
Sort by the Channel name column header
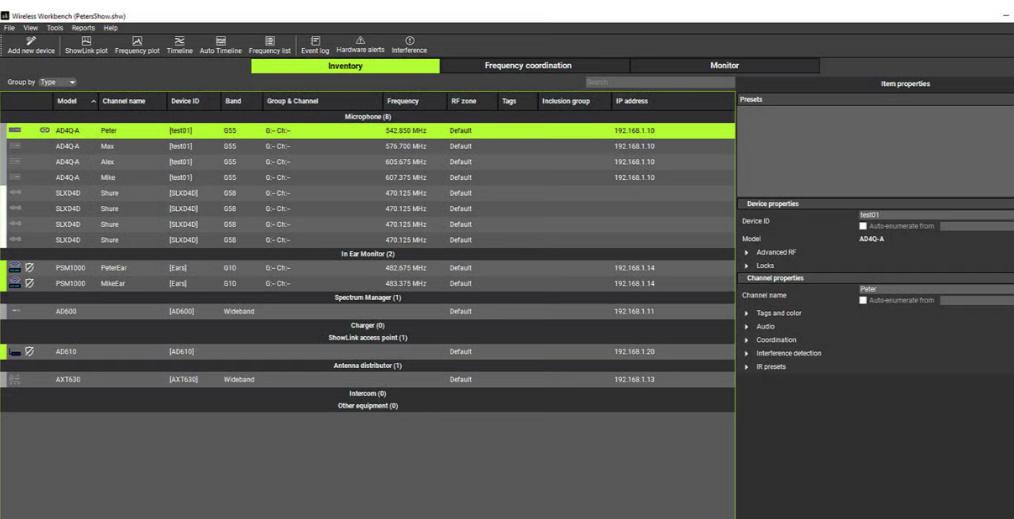133,101
